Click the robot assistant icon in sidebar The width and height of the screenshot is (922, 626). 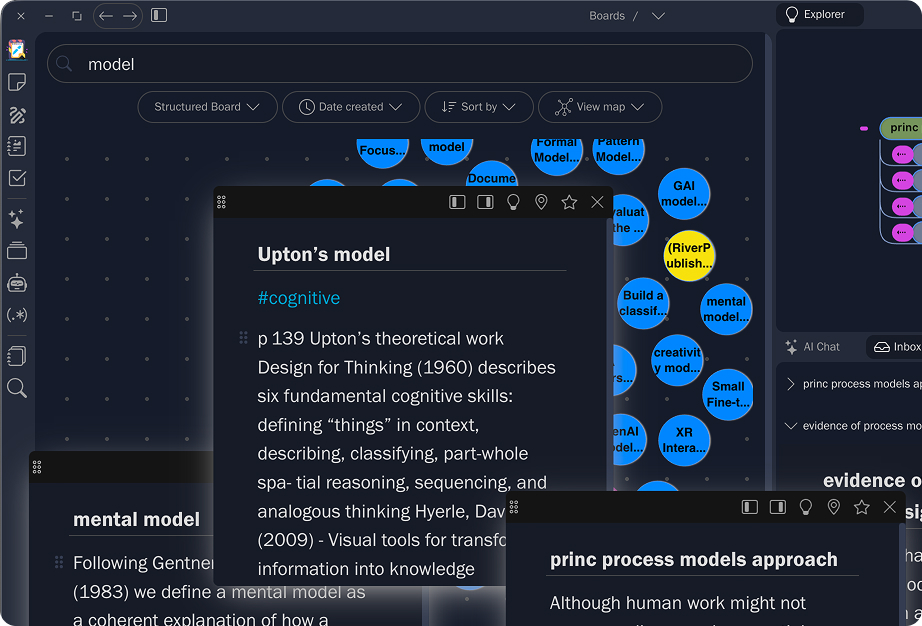(17, 283)
